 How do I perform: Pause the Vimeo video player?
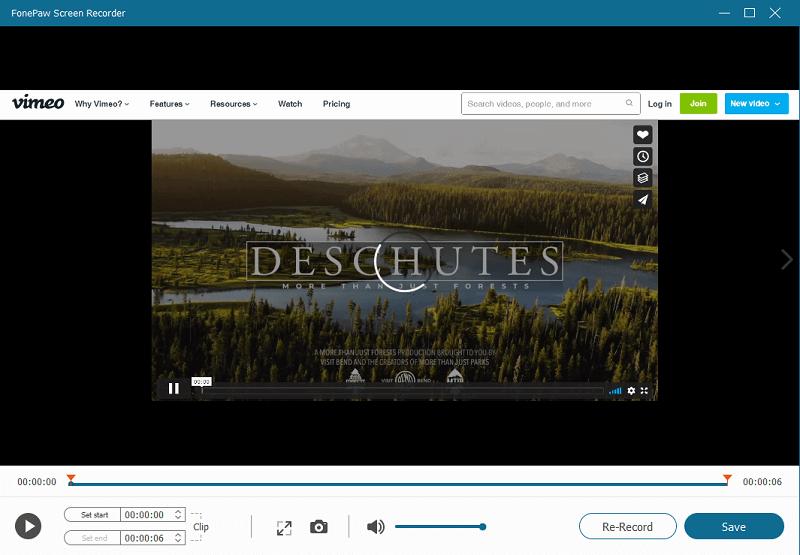173,389
